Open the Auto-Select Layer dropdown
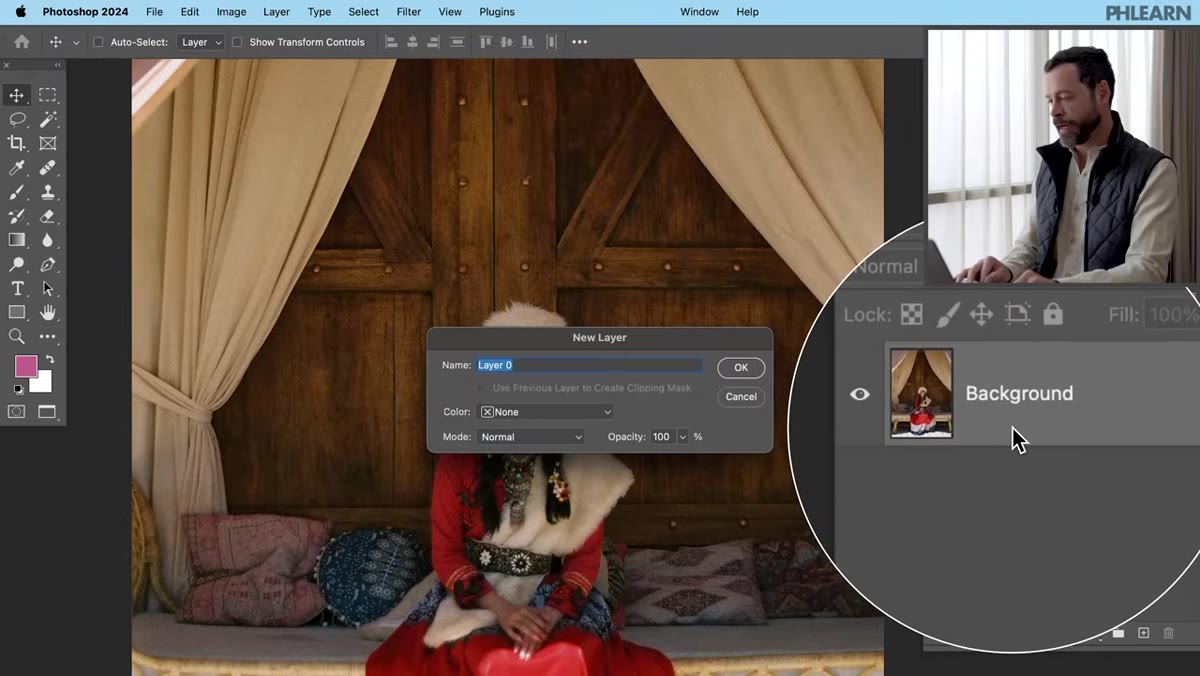This screenshot has height=676, width=1200. 201,42
